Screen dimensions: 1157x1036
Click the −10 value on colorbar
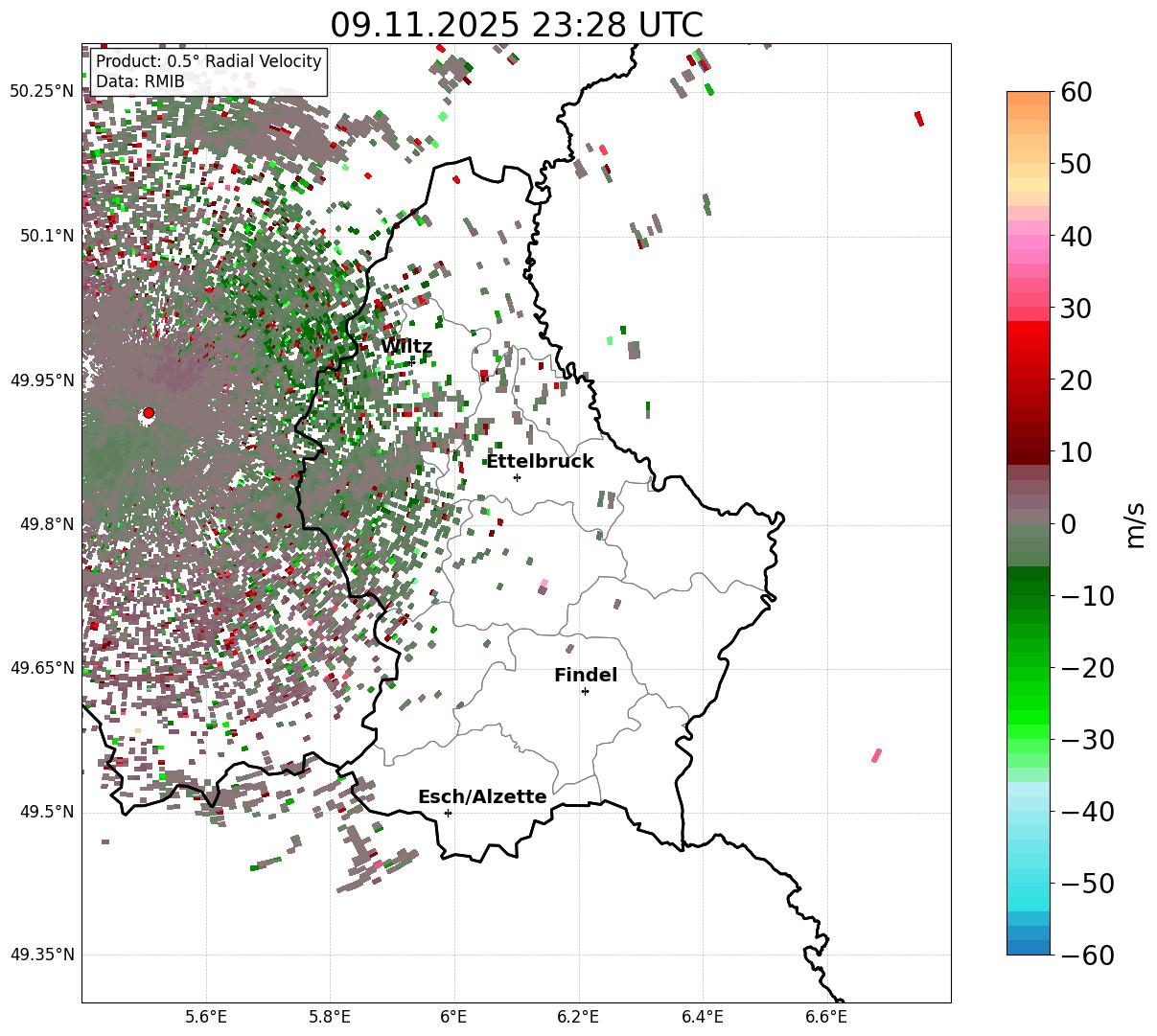1087,595
